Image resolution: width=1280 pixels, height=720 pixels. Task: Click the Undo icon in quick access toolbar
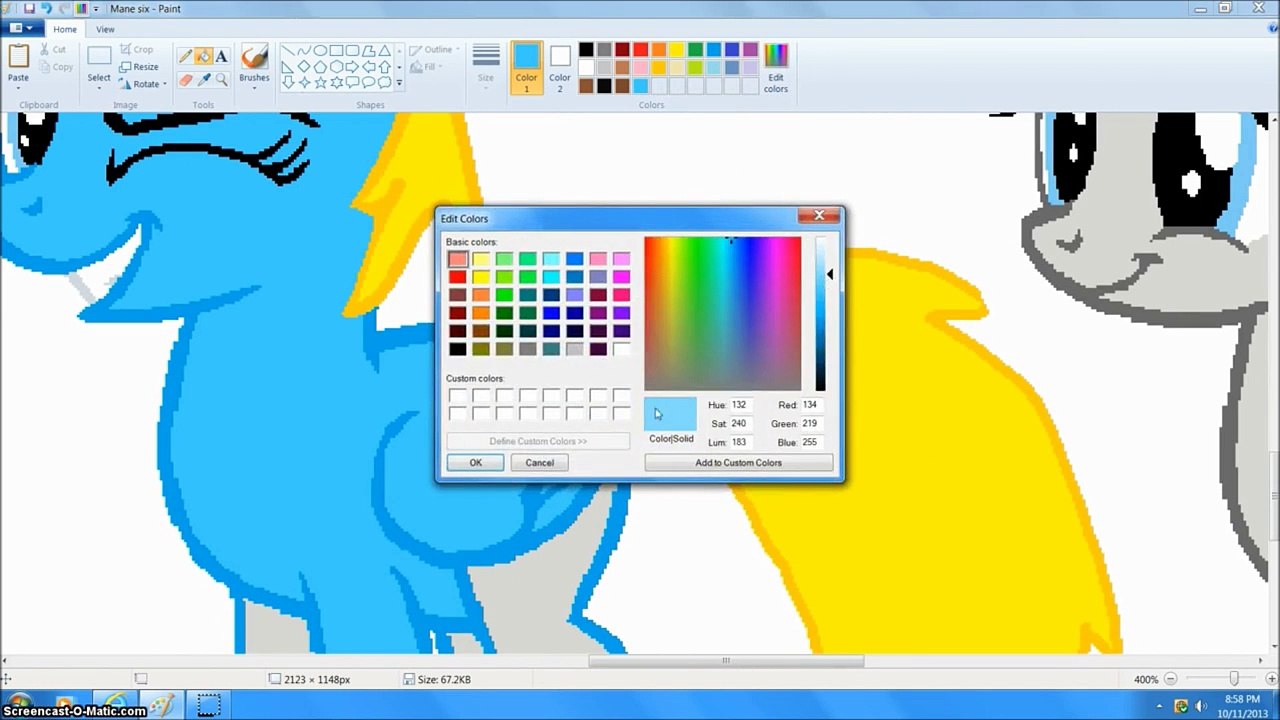[46, 8]
